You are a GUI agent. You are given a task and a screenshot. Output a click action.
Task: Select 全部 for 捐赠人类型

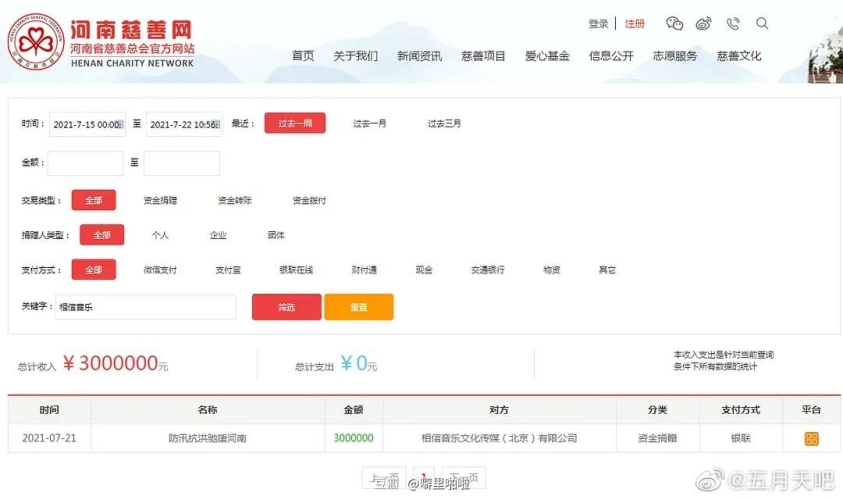(102, 234)
